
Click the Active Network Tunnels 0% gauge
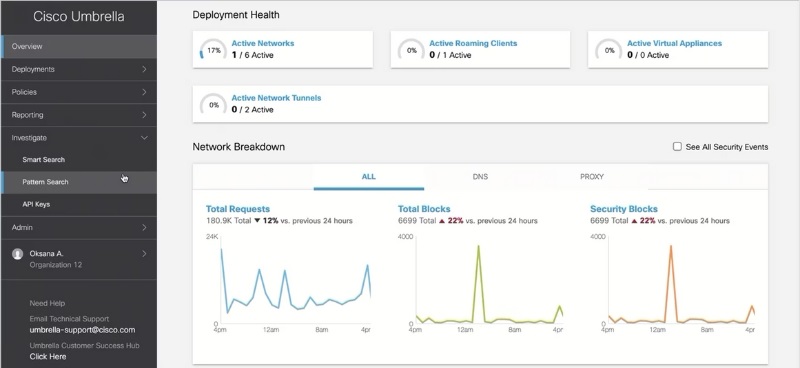pos(213,105)
